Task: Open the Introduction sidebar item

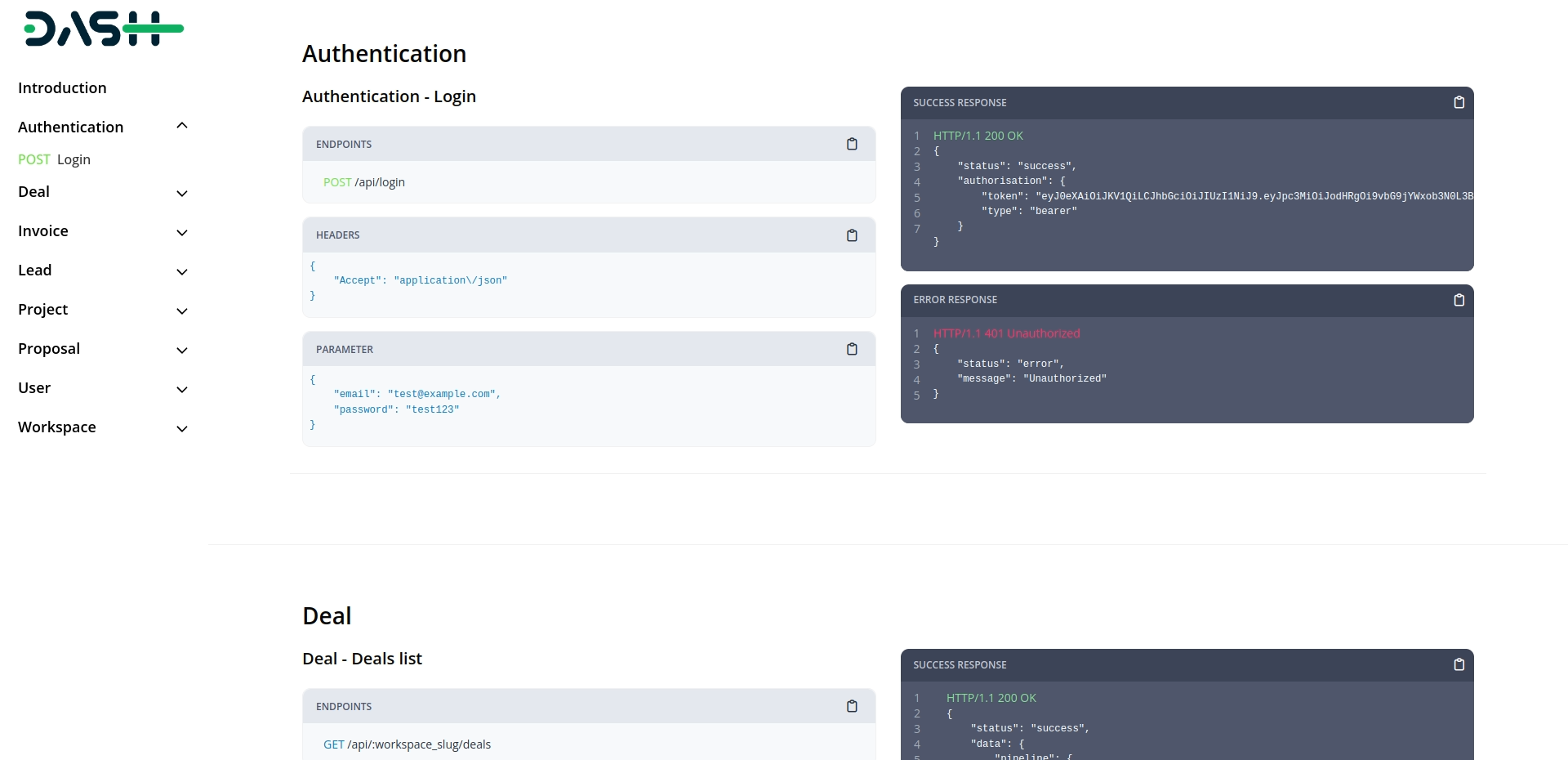Action: (62, 87)
